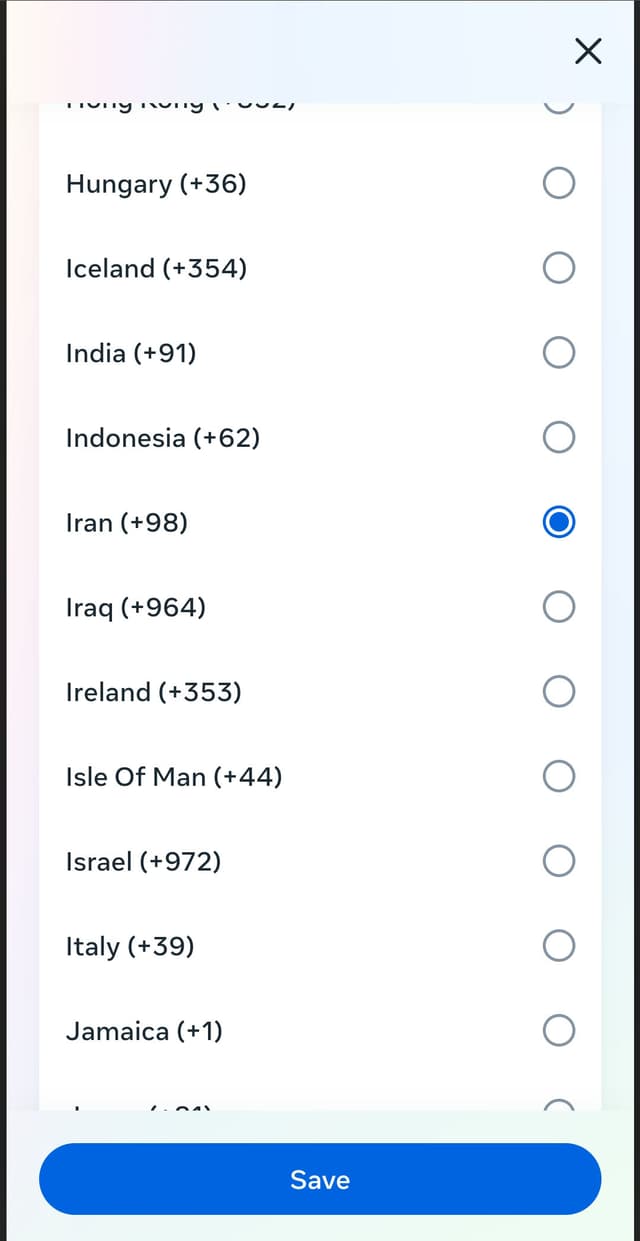The image size is (640, 1241).
Task: Choose Iraq (+964) radio button
Action: [559, 606]
